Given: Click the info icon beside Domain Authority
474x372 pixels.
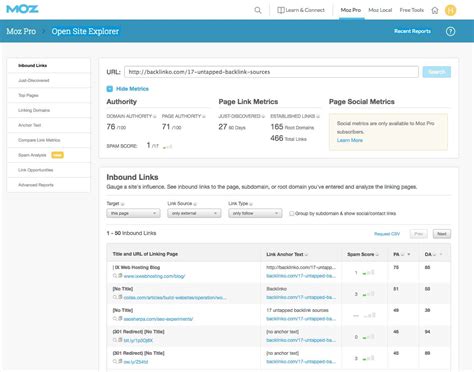Looking at the screenshot, I should click(155, 116).
